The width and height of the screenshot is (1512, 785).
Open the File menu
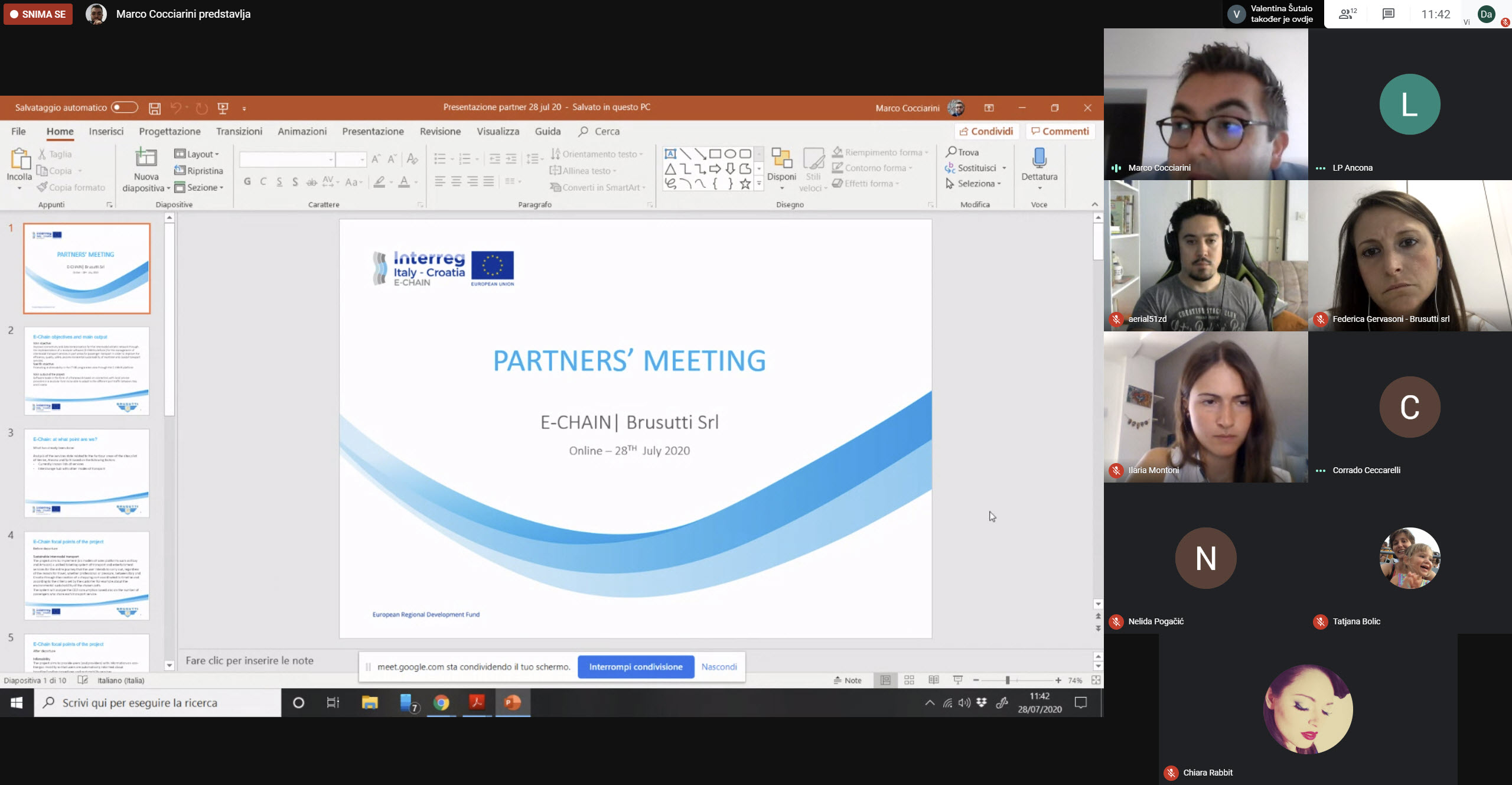[18, 131]
